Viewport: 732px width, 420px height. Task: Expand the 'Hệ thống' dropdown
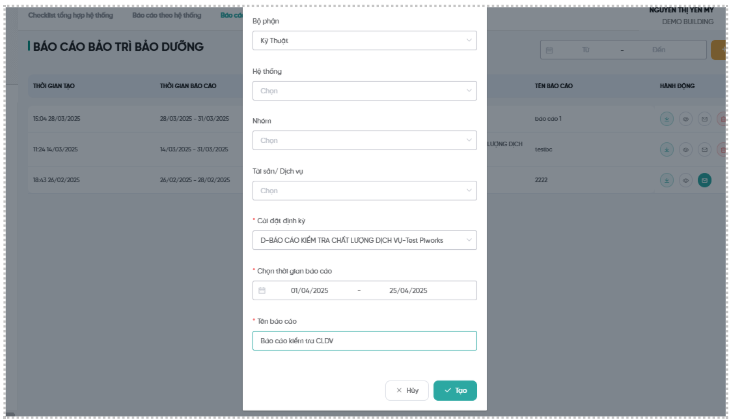pos(364,91)
